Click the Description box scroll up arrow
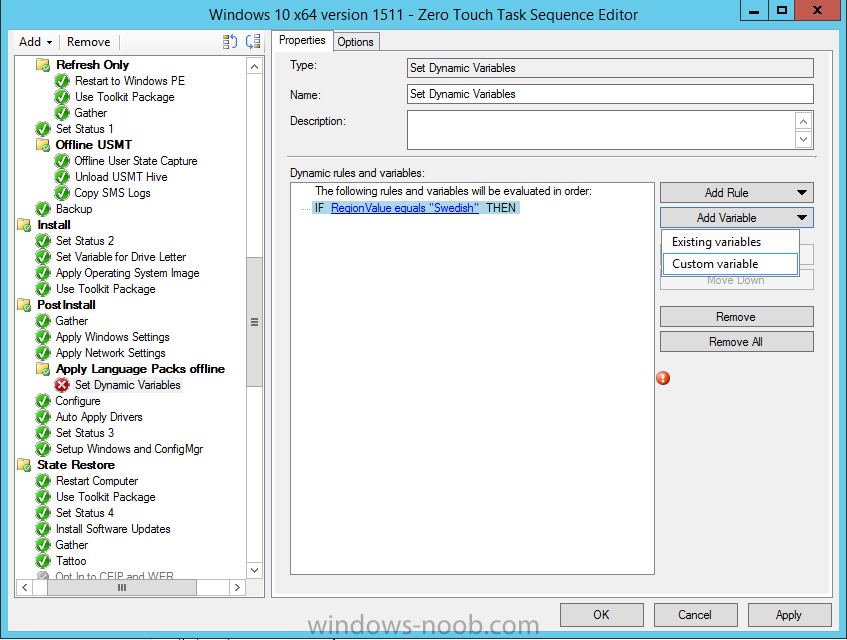 pos(803,122)
